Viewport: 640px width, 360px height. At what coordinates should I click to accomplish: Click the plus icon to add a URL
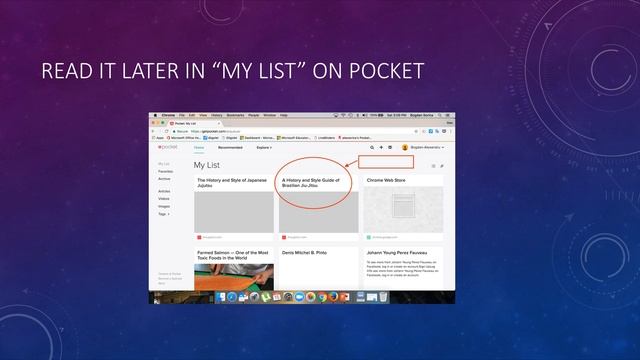pyautogui.click(x=381, y=147)
